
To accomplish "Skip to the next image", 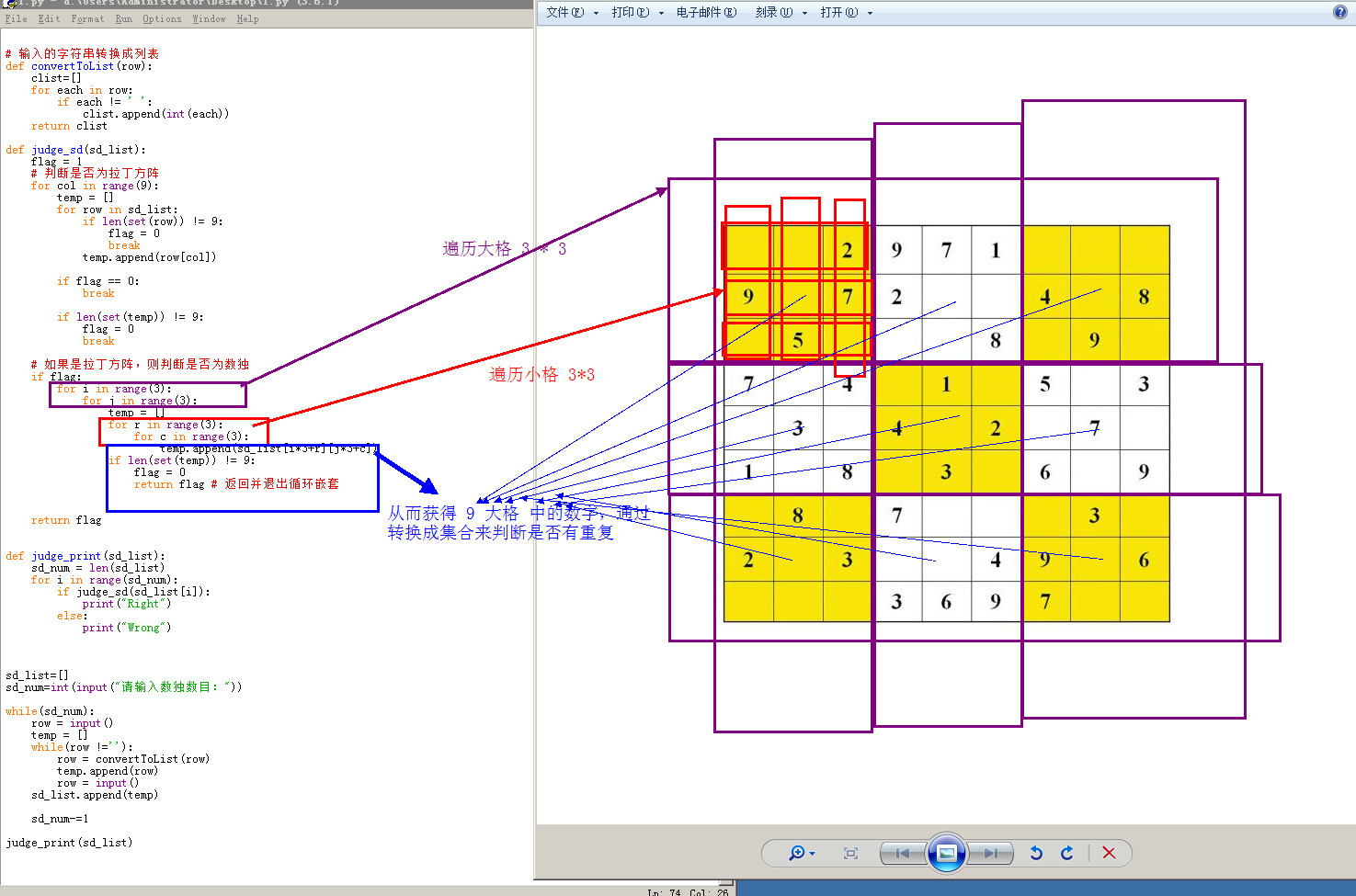I will [x=990, y=853].
